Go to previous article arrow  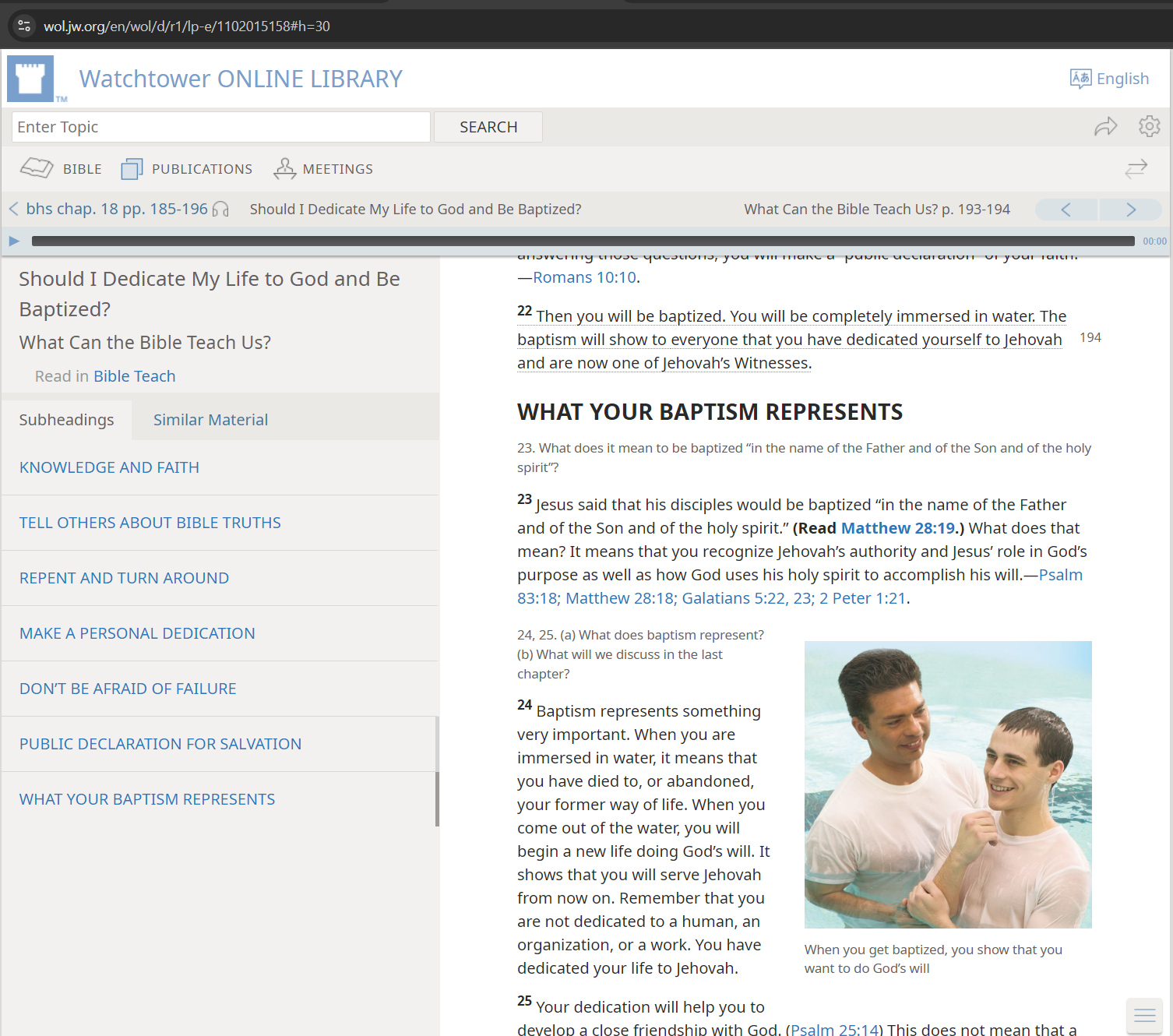click(x=1066, y=210)
